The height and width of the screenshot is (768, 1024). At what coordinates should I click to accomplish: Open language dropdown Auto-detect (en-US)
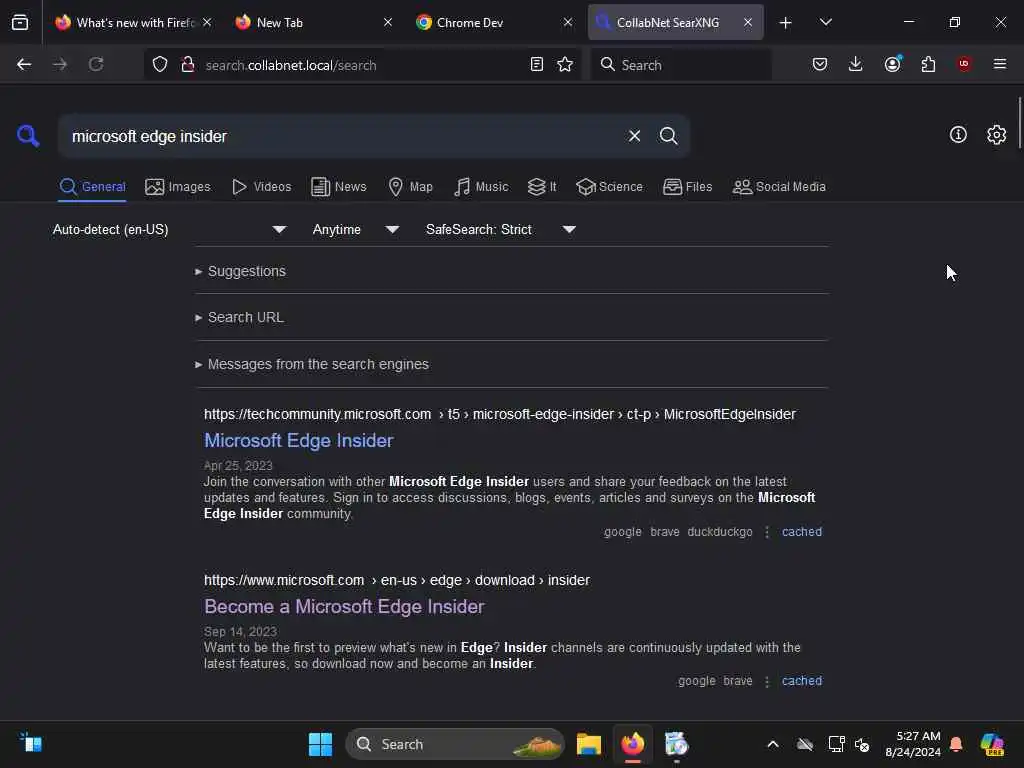tap(169, 229)
